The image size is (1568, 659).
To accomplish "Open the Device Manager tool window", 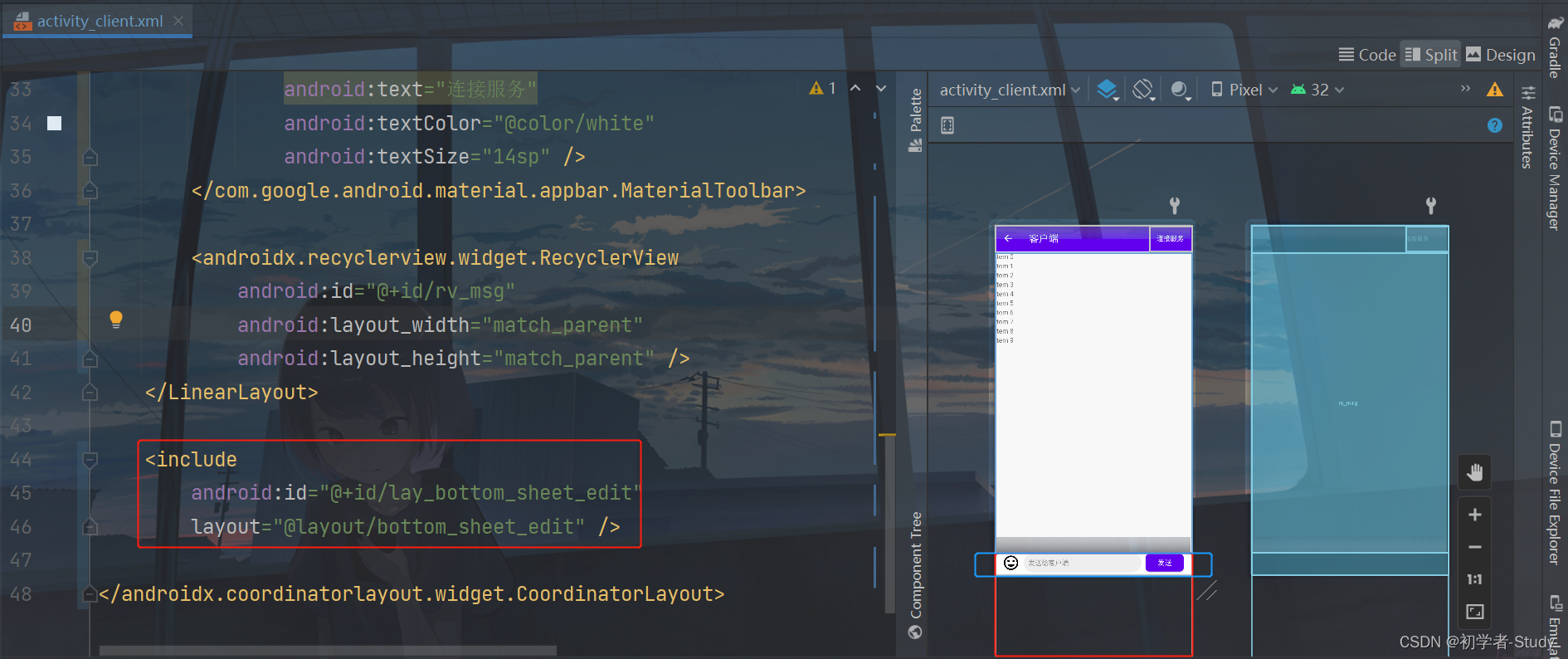I will click(x=1555, y=168).
